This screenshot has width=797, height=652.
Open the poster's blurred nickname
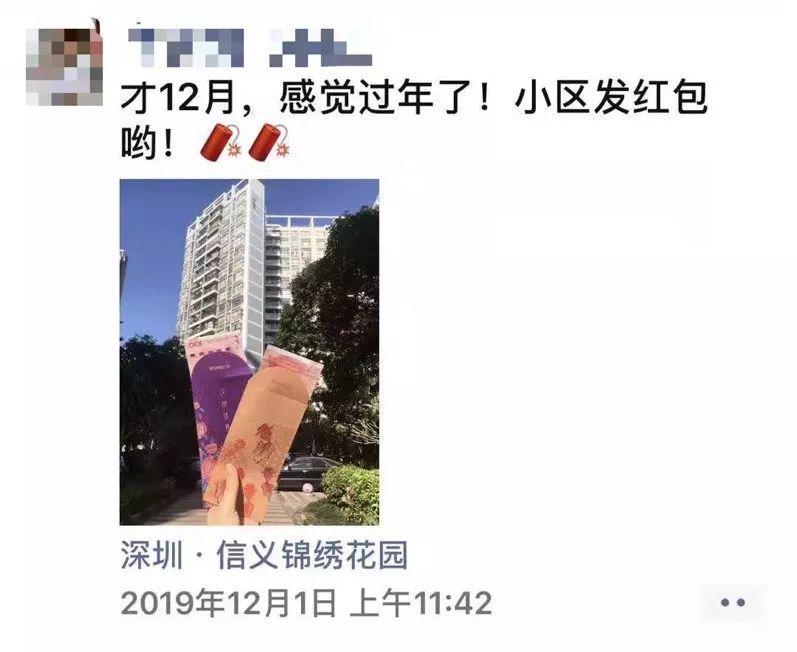249,48
